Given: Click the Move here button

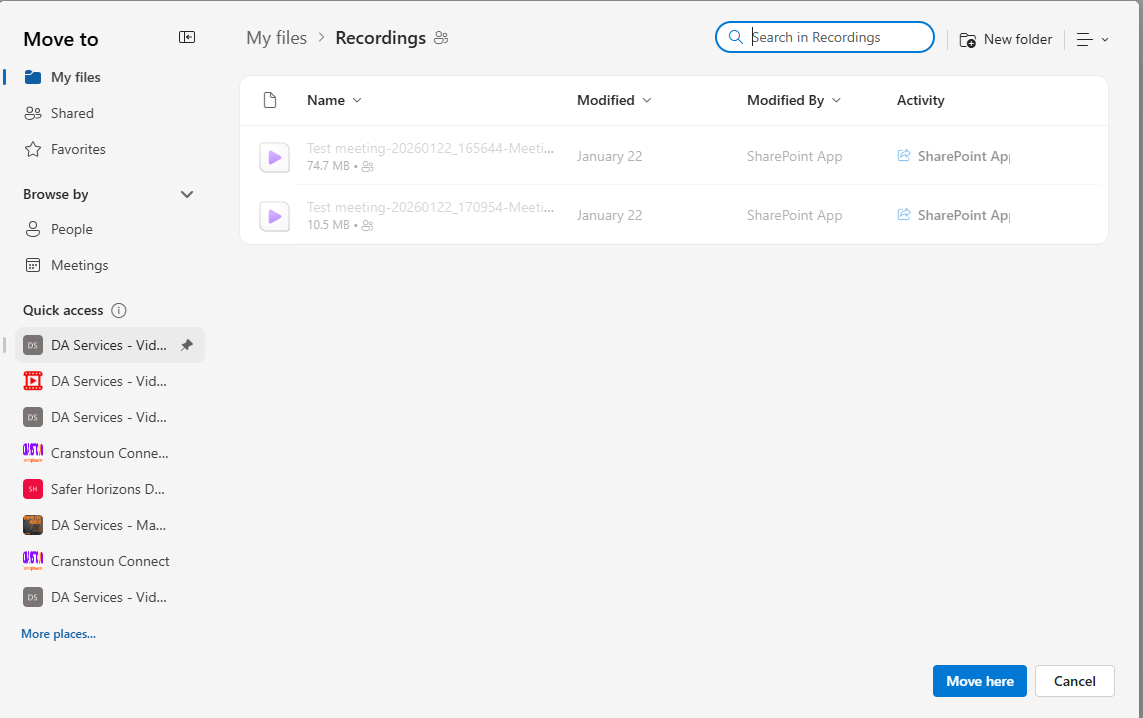Looking at the screenshot, I should point(979,681).
